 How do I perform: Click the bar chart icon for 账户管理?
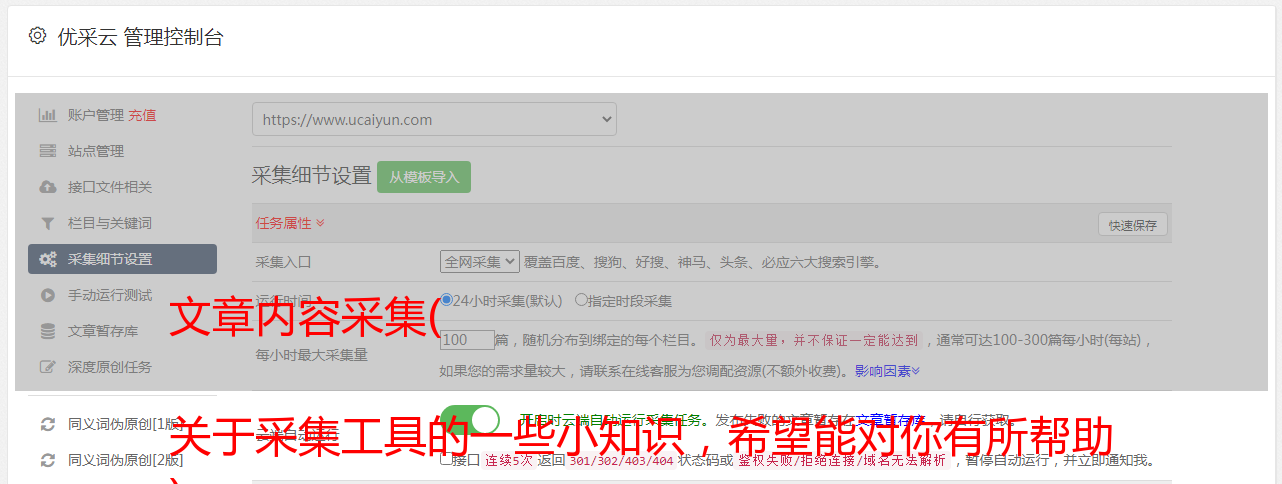pyautogui.click(x=47, y=115)
